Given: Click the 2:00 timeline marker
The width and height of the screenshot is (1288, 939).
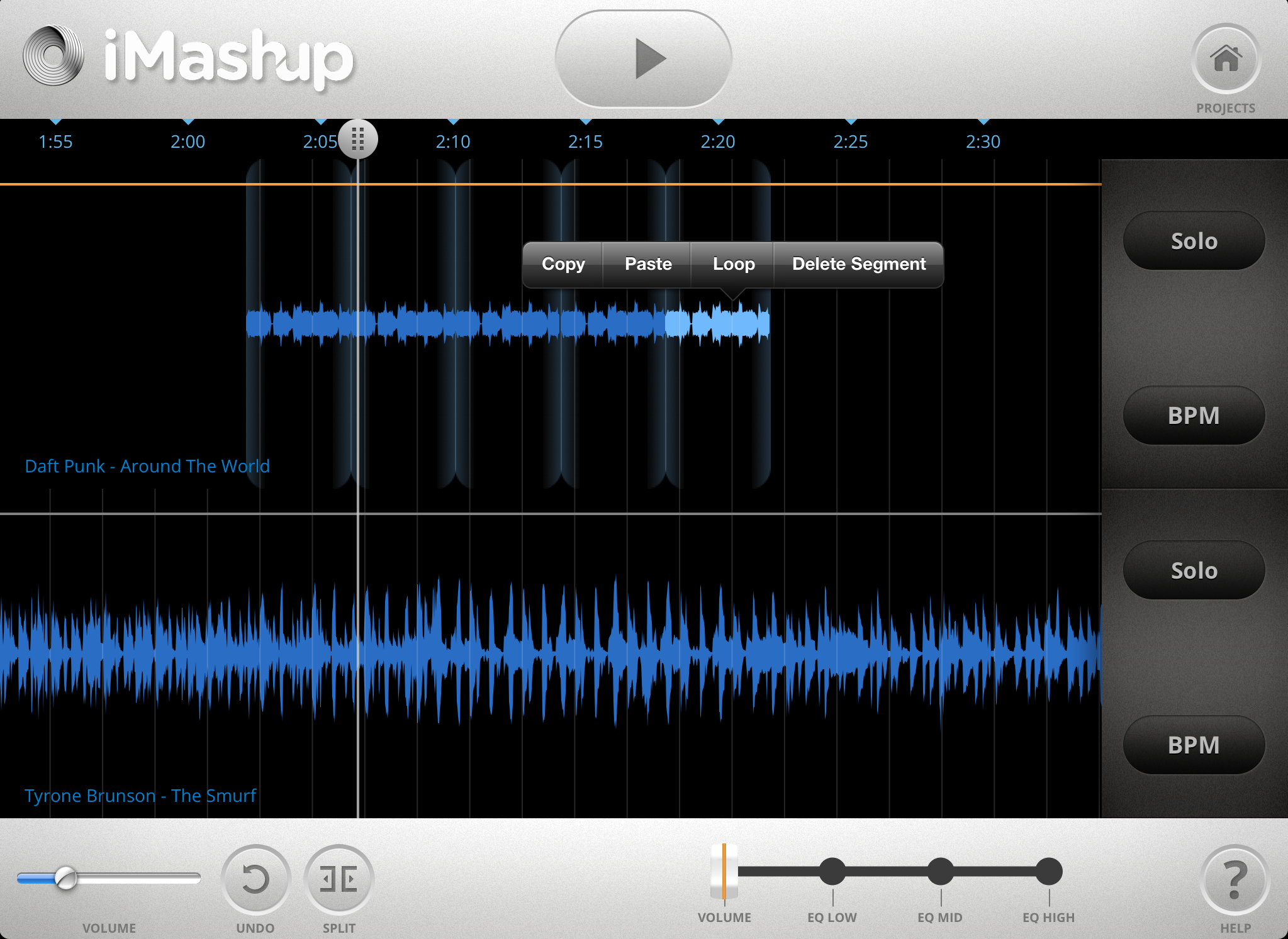Looking at the screenshot, I should (x=188, y=142).
